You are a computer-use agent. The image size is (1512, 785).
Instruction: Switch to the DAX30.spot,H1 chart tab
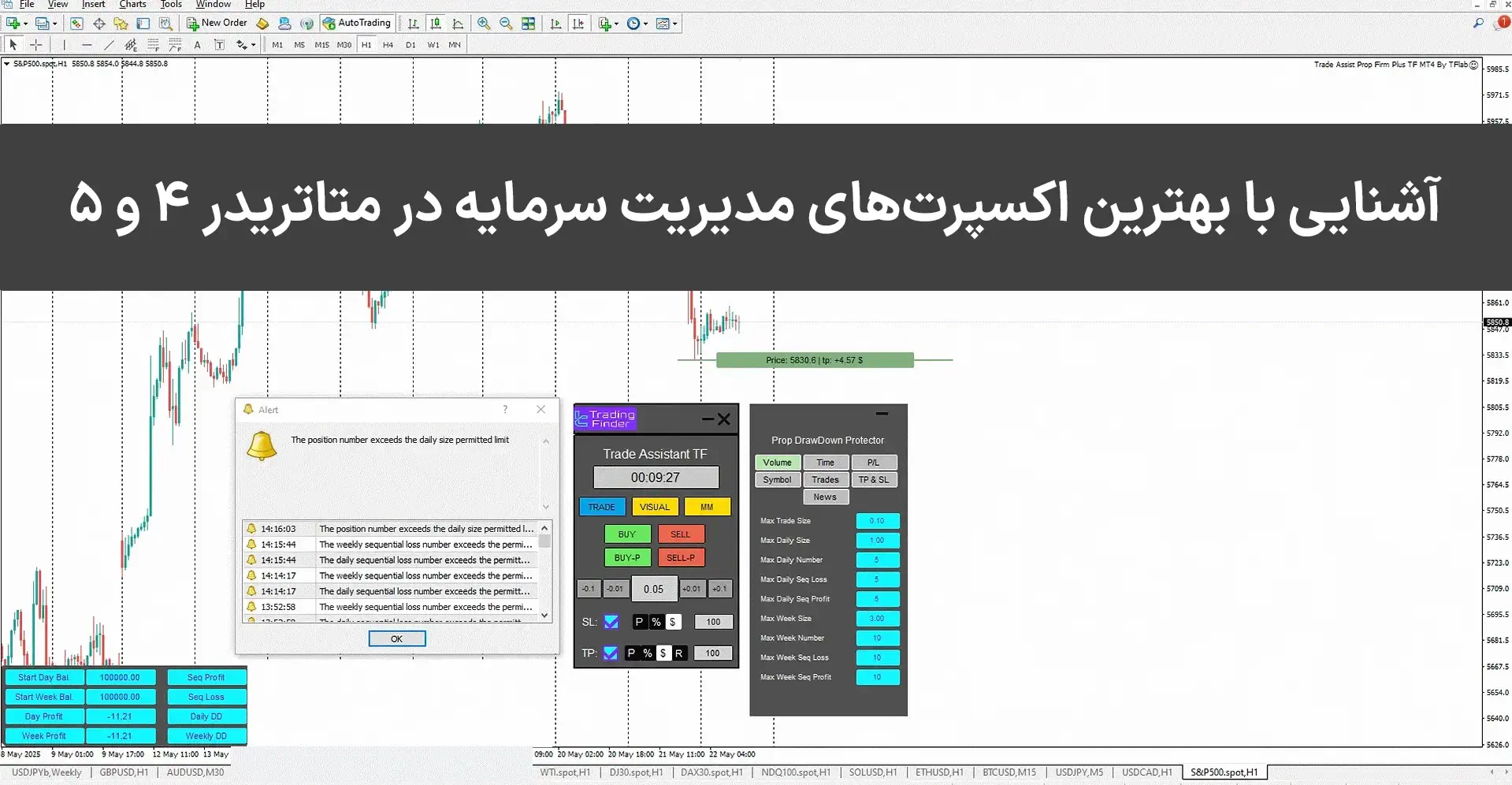click(x=711, y=772)
